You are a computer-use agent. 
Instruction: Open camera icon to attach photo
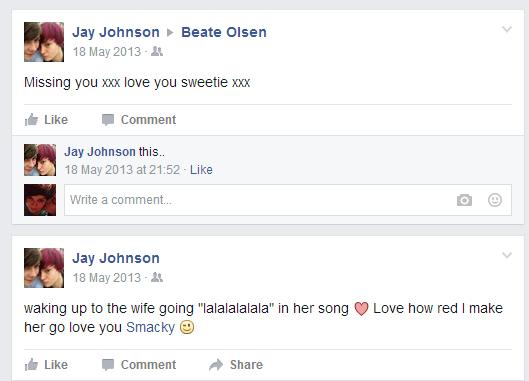464,200
